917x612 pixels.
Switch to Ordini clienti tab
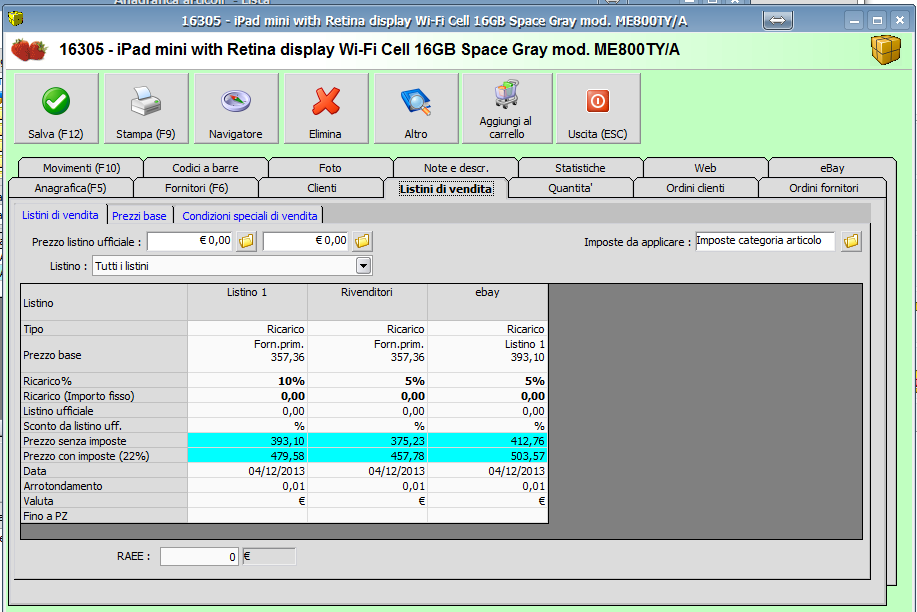(695, 188)
